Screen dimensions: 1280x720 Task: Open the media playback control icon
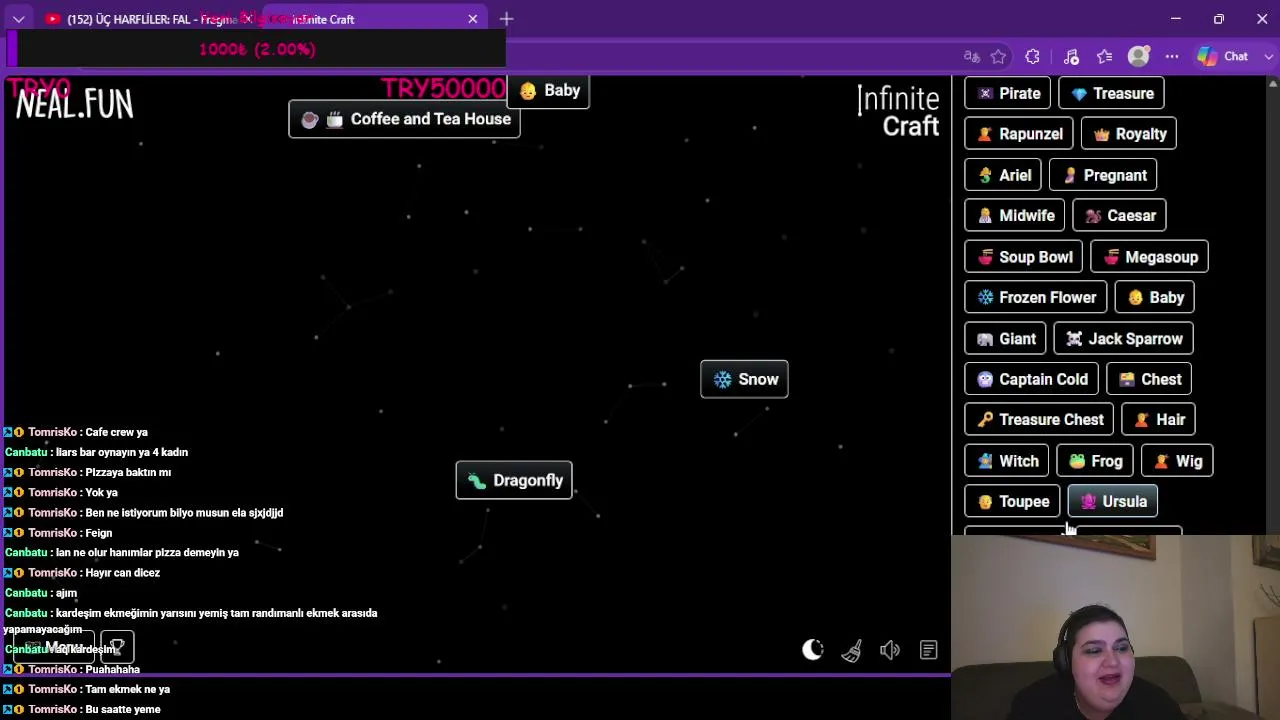(1071, 57)
